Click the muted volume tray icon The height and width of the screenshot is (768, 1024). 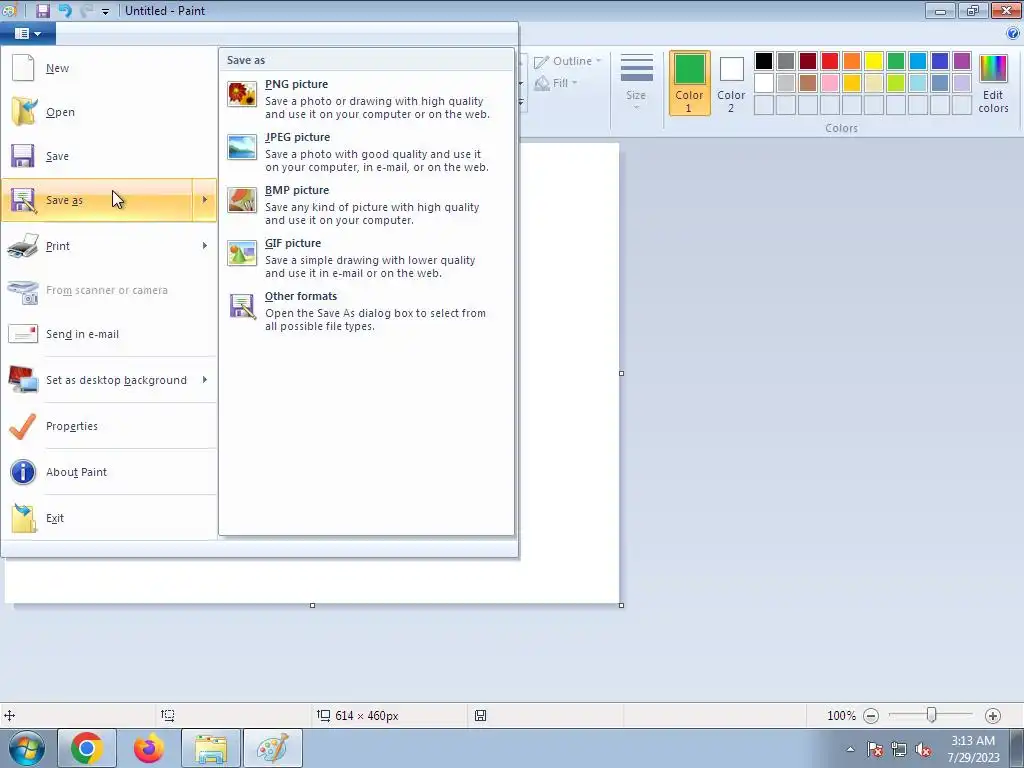point(923,750)
